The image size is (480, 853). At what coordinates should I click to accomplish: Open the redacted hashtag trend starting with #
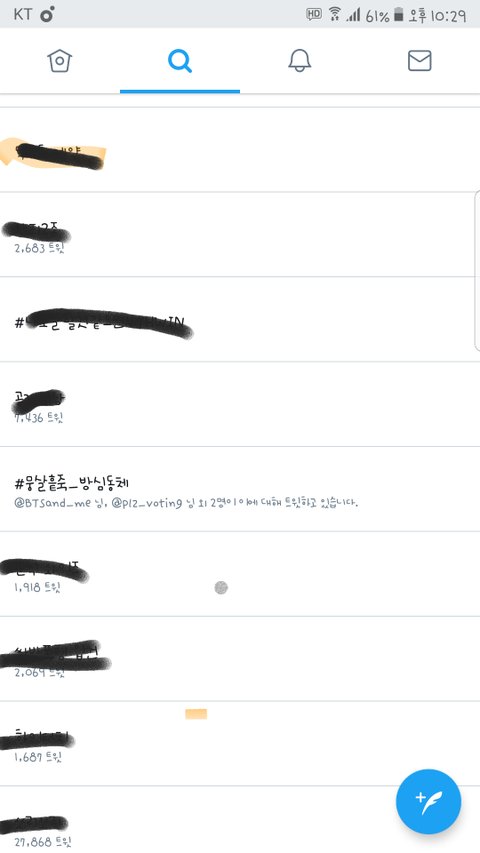pyautogui.click(x=240, y=319)
